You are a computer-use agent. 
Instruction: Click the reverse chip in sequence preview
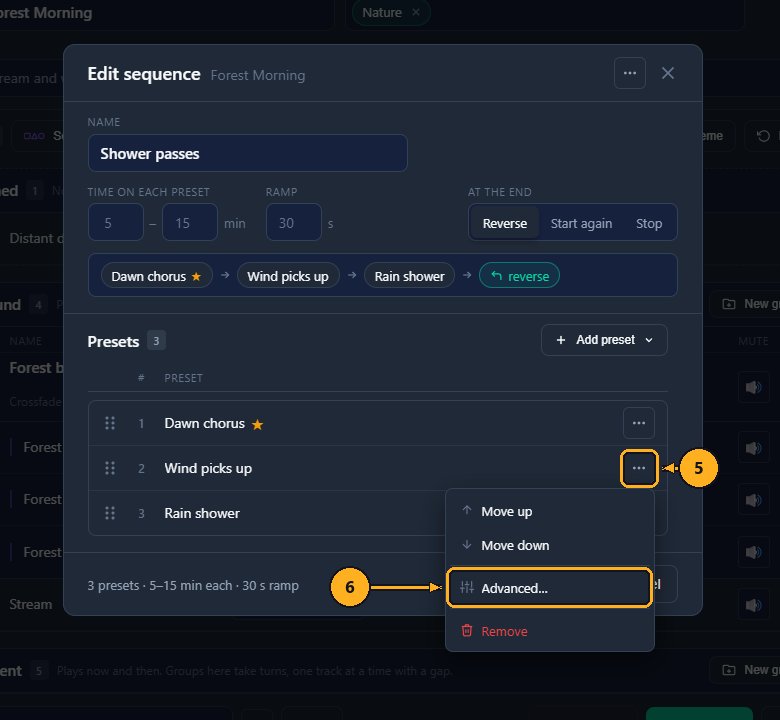519,276
